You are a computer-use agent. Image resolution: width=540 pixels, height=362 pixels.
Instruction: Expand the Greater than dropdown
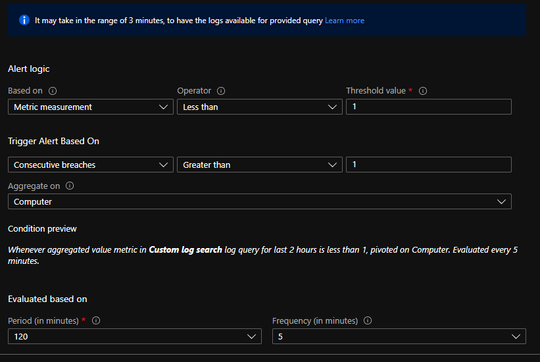click(260, 165)
